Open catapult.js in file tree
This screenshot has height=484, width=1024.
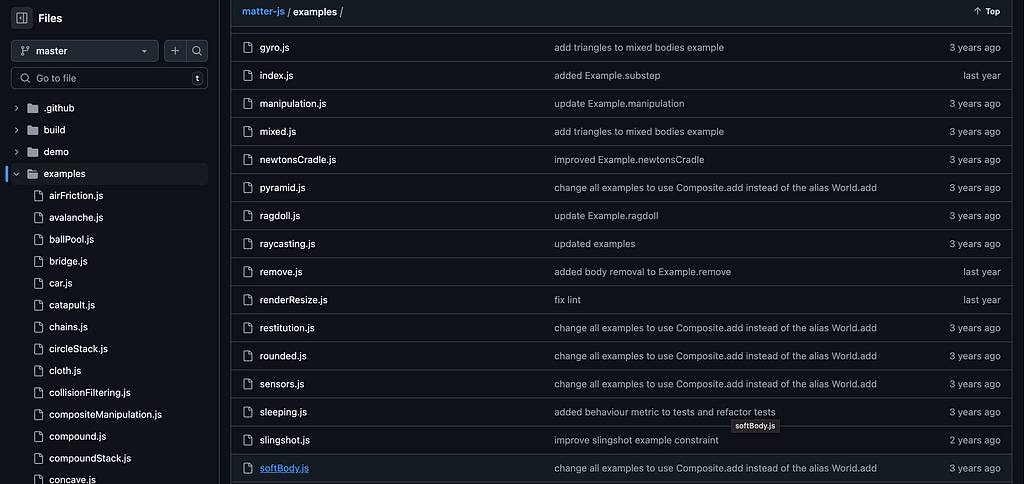(72, 305)
